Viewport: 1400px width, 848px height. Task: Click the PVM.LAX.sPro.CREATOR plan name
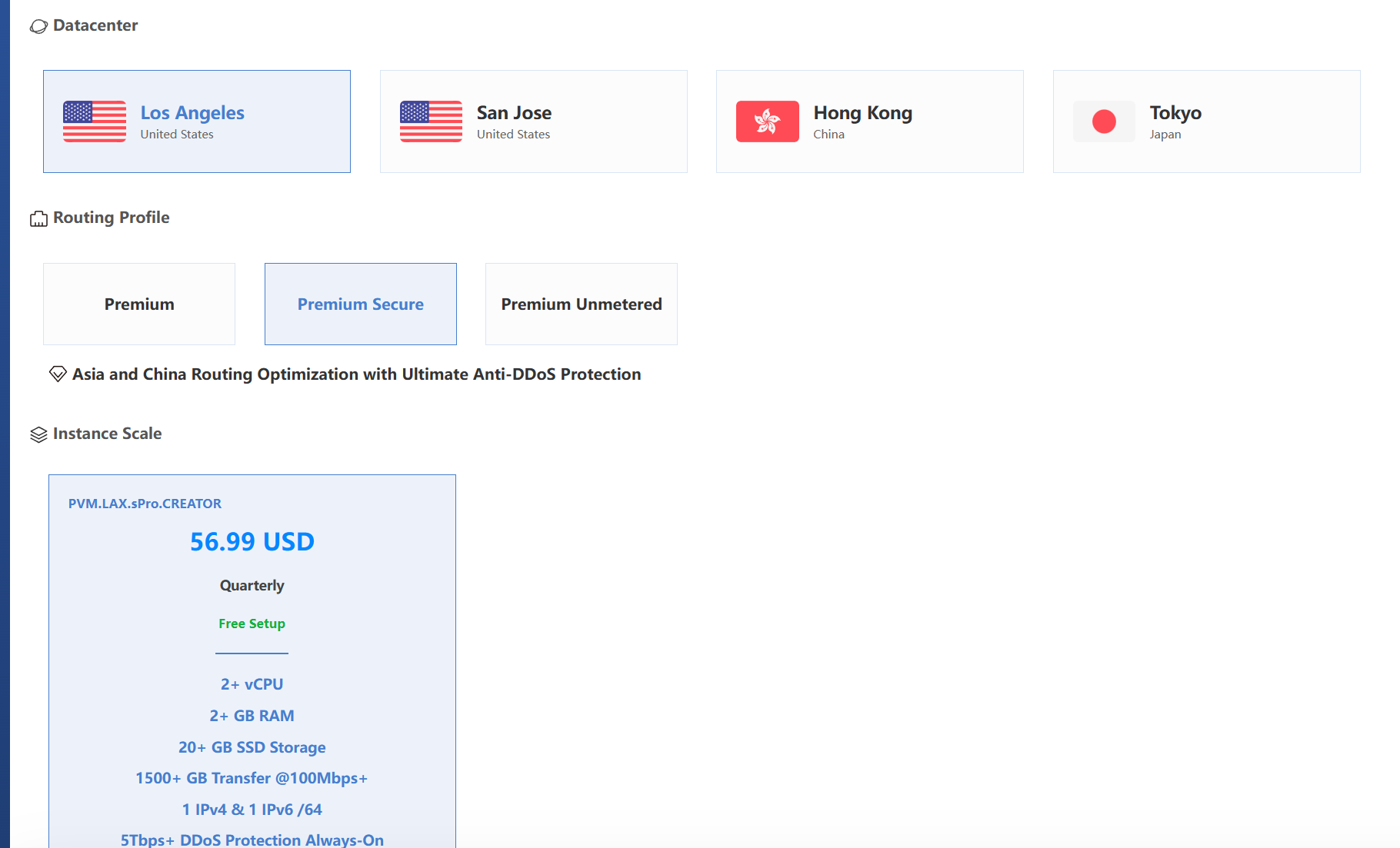pos(145,504)
